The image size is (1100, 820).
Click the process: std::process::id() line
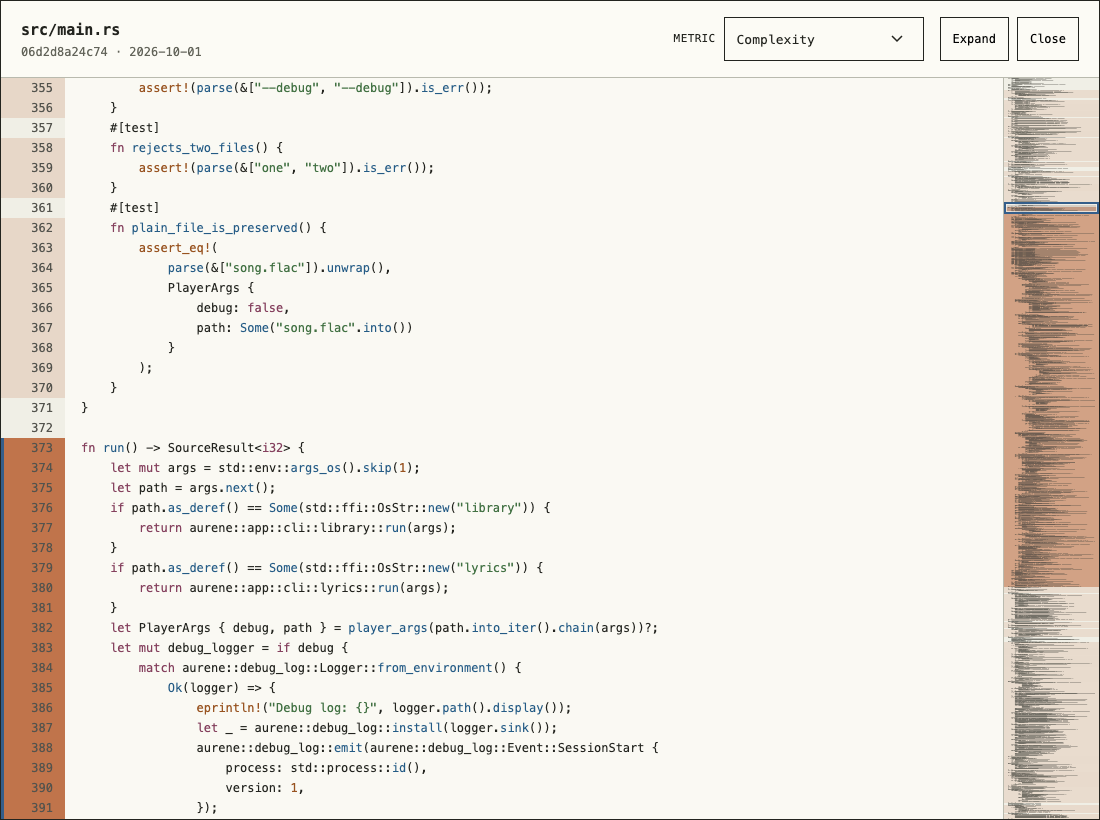tap(326, 767)
